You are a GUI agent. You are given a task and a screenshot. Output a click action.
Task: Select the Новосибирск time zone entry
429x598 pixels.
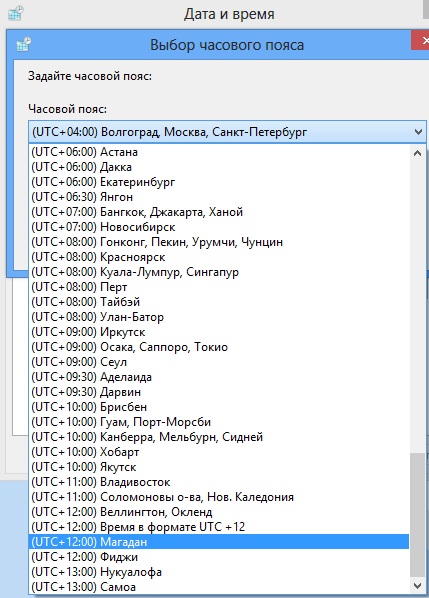coord(219,227)
